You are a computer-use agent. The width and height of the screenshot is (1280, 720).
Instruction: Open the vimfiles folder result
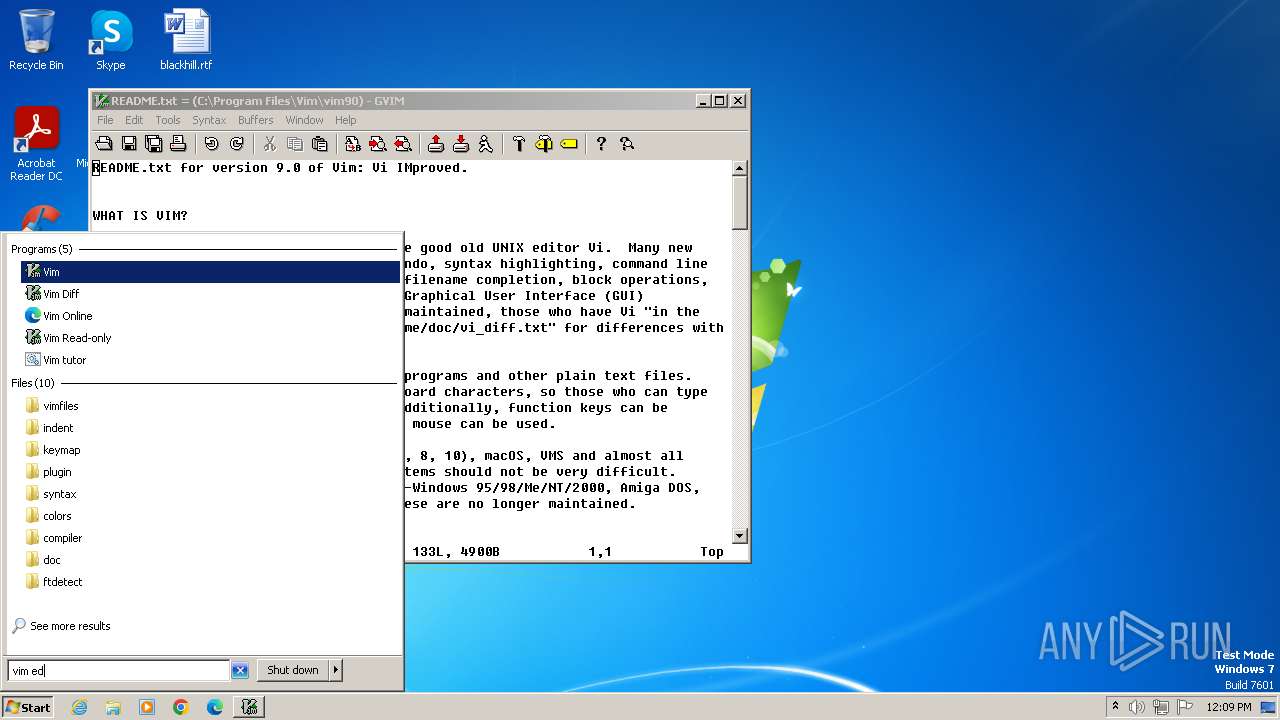210,406
